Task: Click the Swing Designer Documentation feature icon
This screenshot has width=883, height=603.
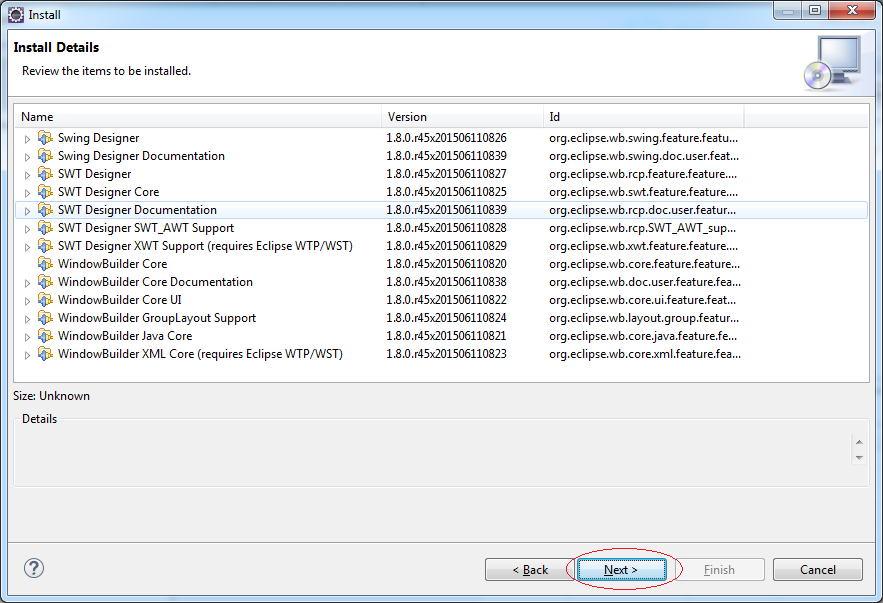Action: (x=45, y=155)
